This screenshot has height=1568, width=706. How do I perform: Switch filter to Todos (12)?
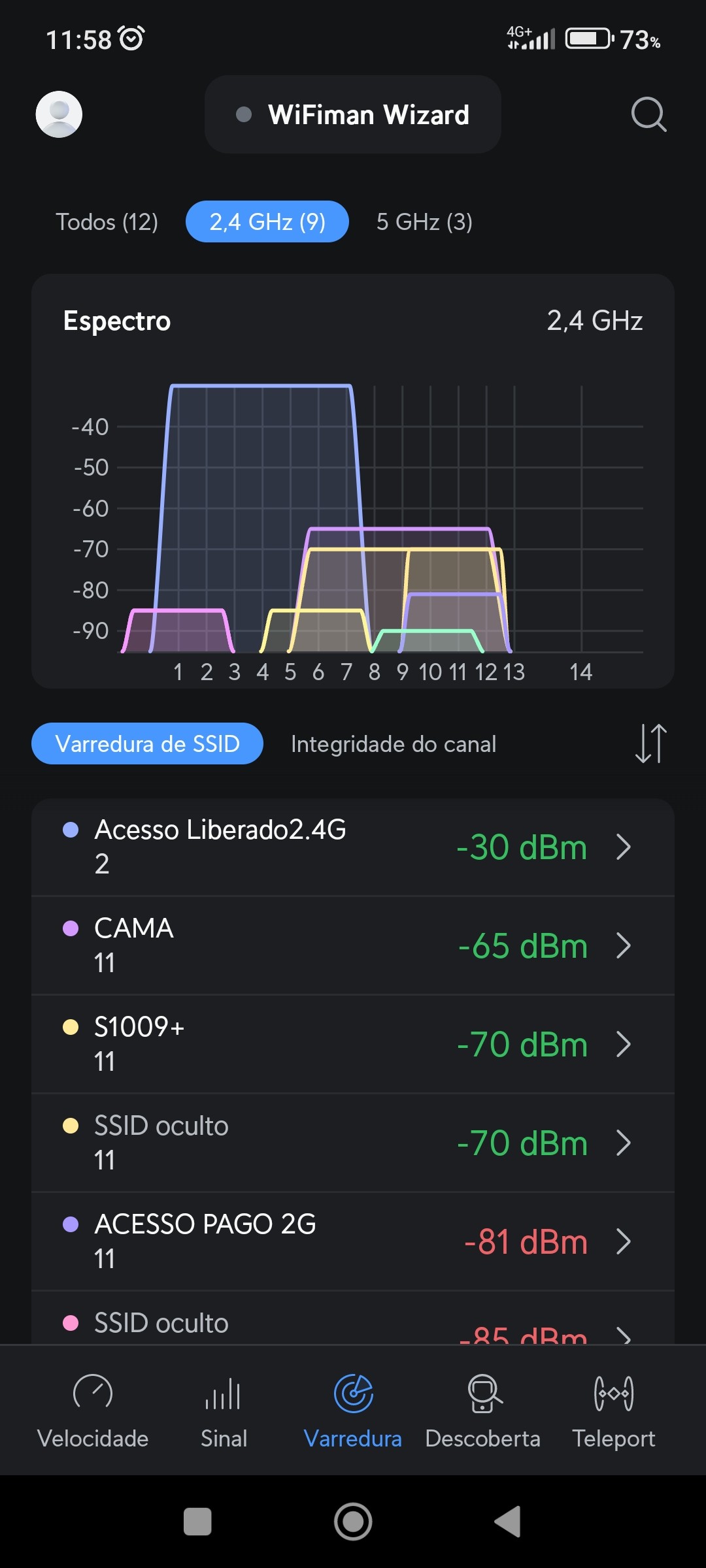[107, 222]
